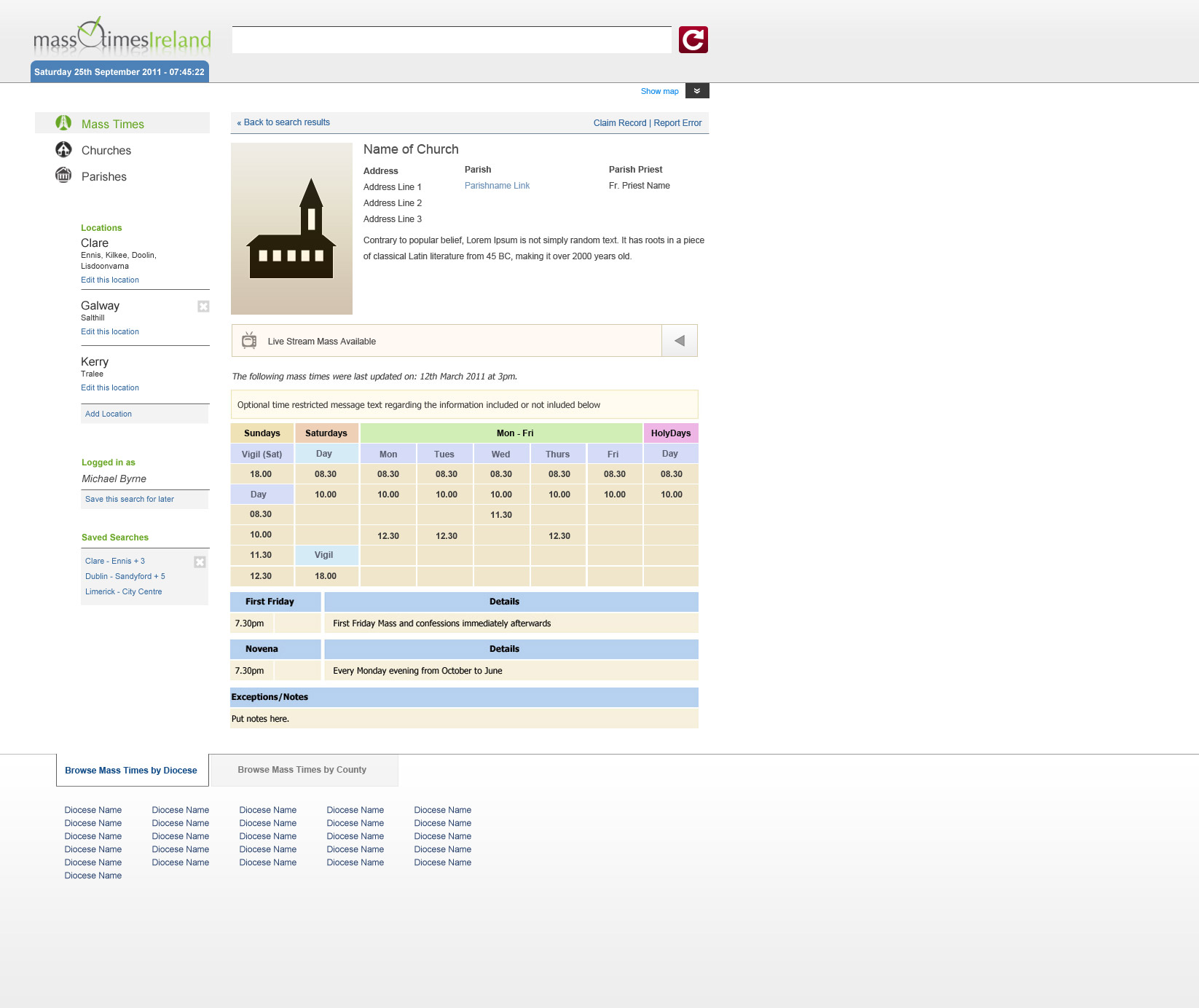The height and width of the screenshot is (1008, 1199).
Task: Expand the Live Stream Mass arrow
Action: pos(679,341)
